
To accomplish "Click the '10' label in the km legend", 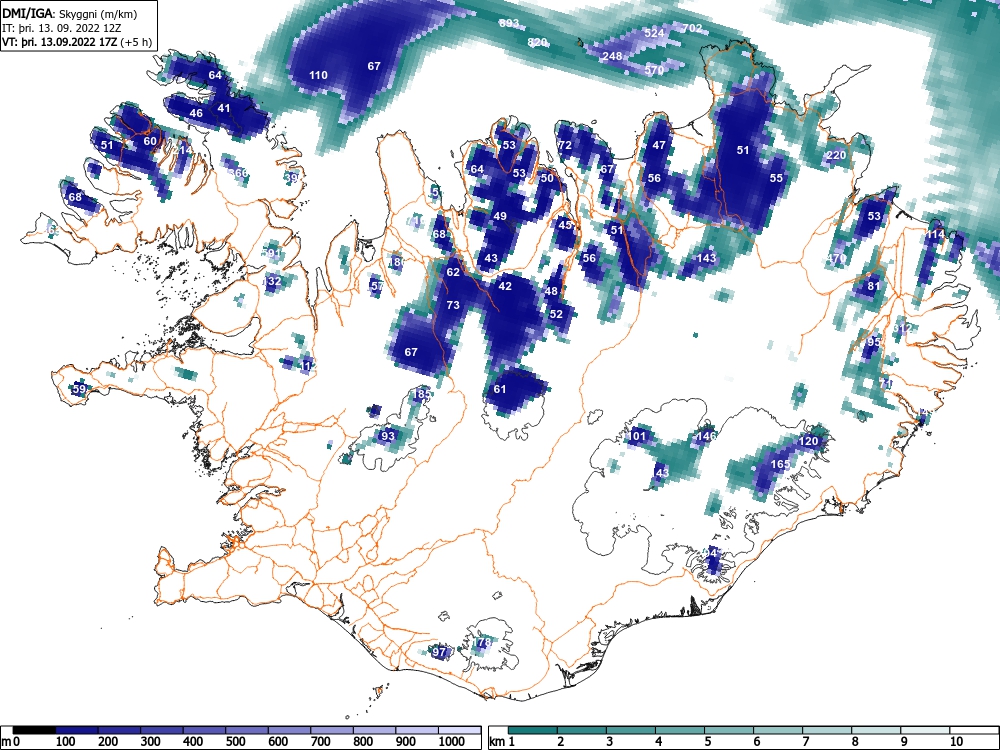I will click(957, 742).
